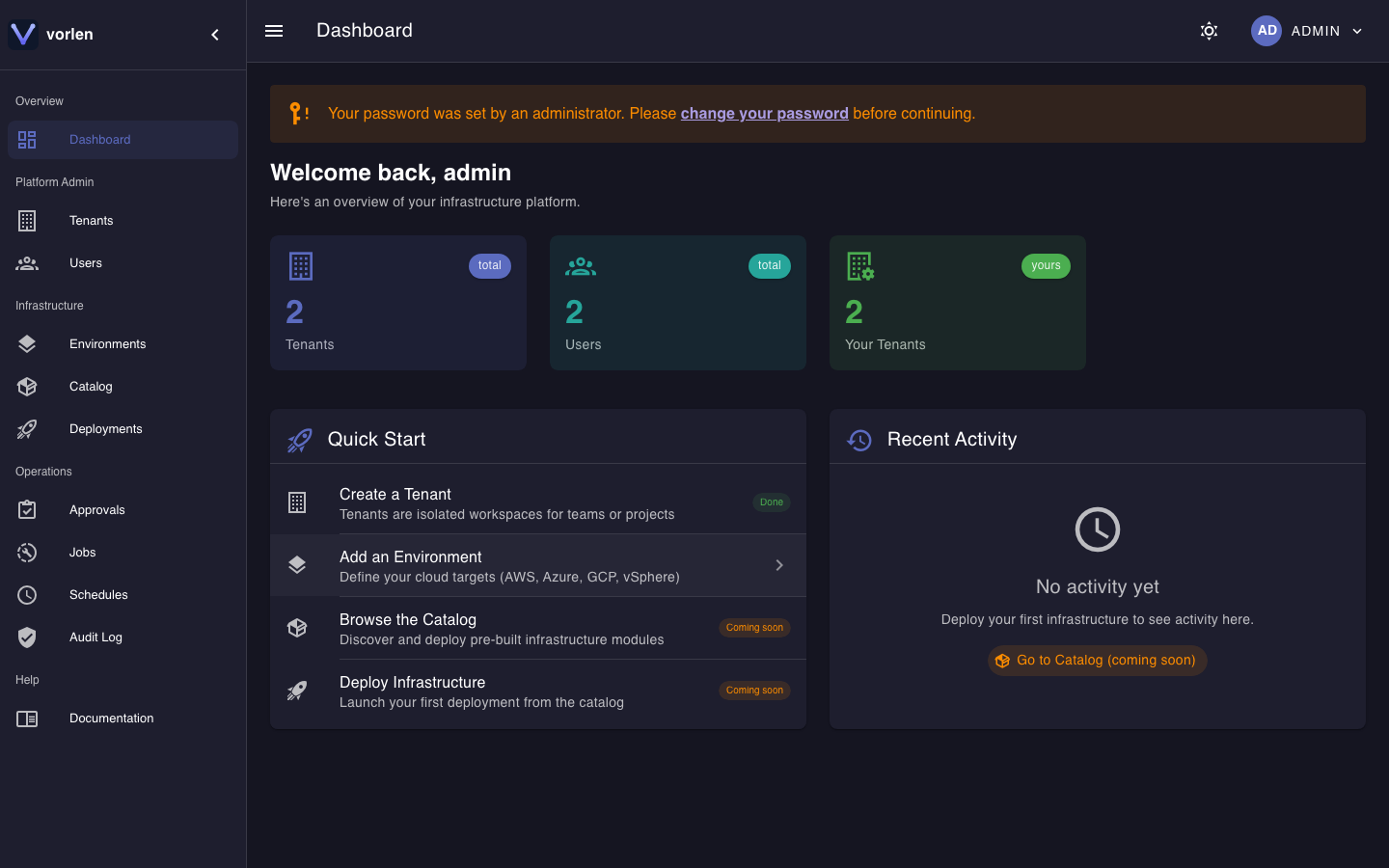
Task: Click the Environments layers icon in sidebar
Action: pos(27,344)
